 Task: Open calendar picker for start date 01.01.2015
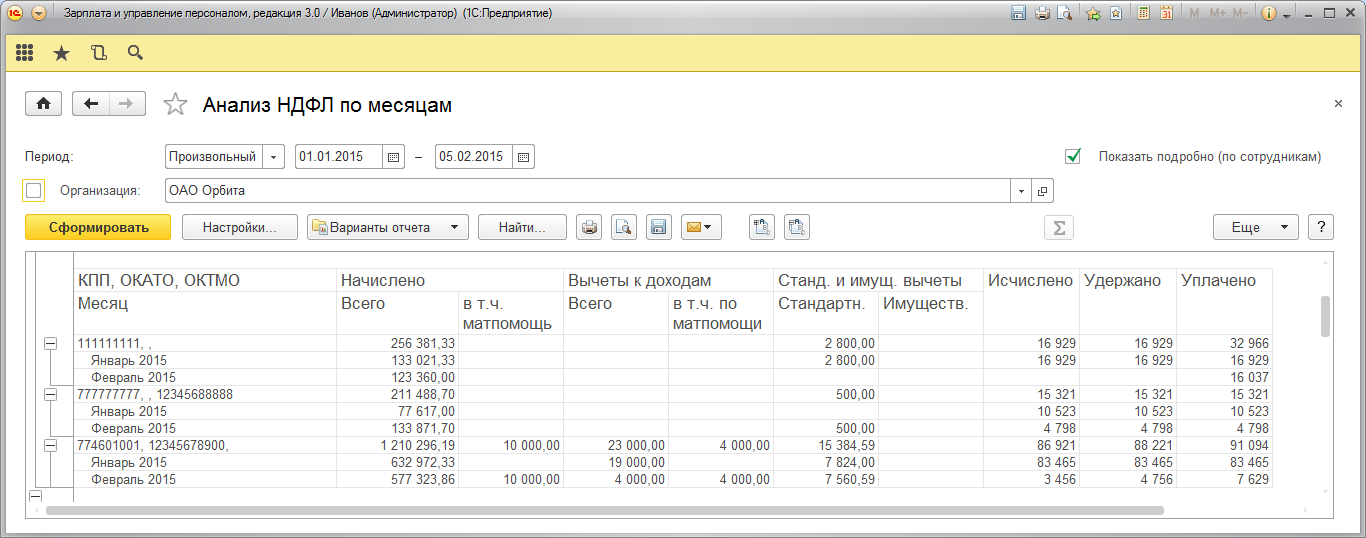(393, 157)
